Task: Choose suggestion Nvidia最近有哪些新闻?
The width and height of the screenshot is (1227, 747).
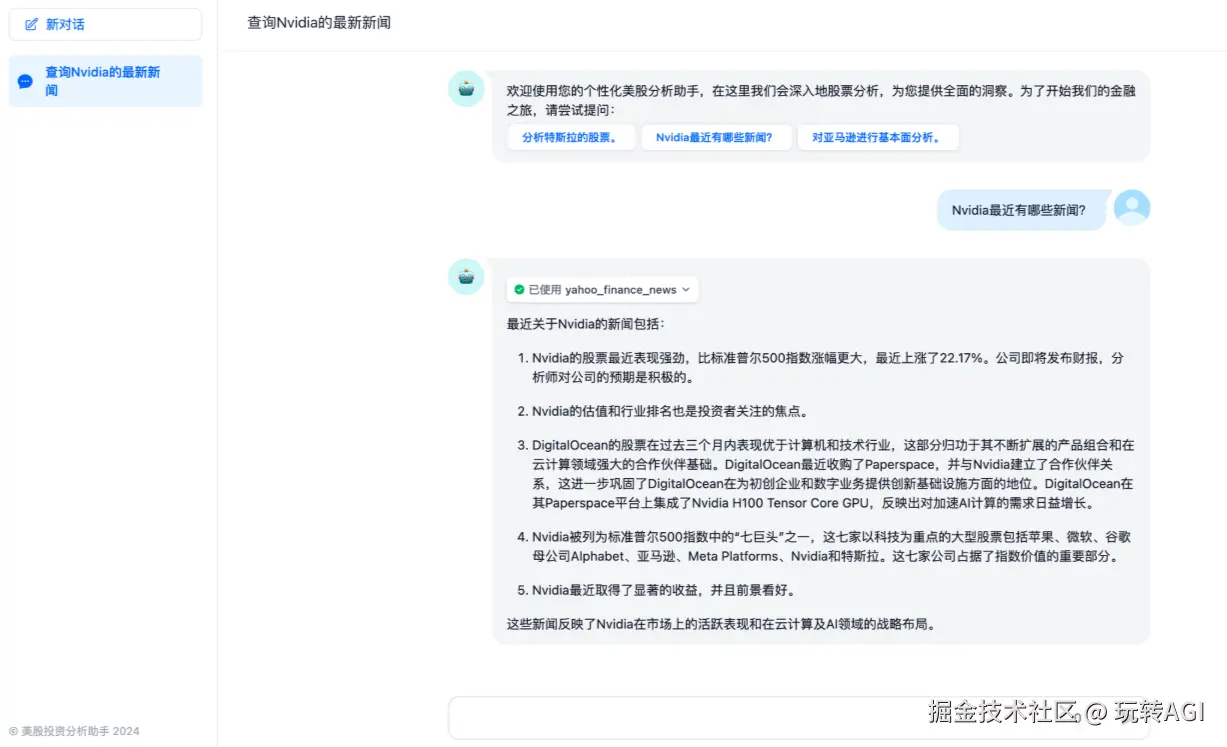Action: point(716,138)
